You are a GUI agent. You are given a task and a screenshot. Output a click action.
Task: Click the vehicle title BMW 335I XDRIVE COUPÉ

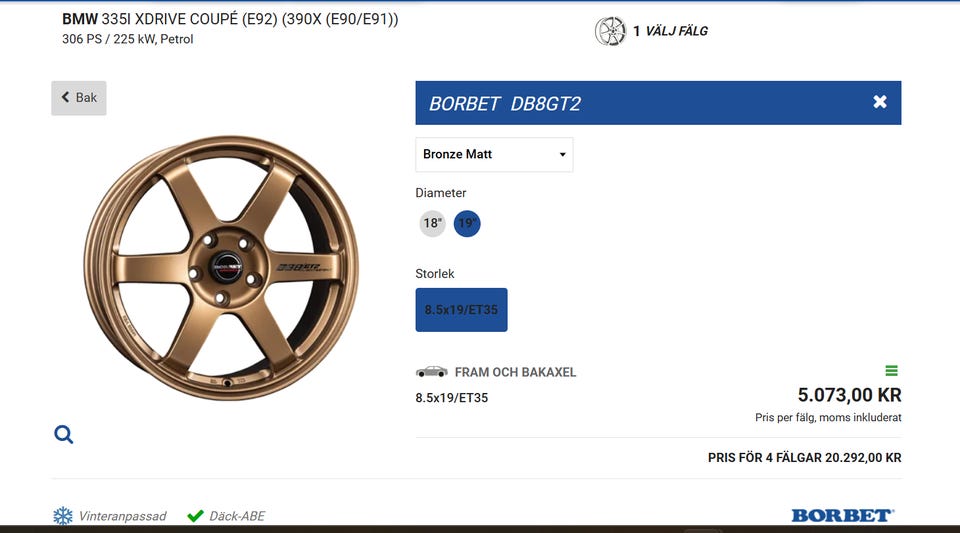point(230,19)
